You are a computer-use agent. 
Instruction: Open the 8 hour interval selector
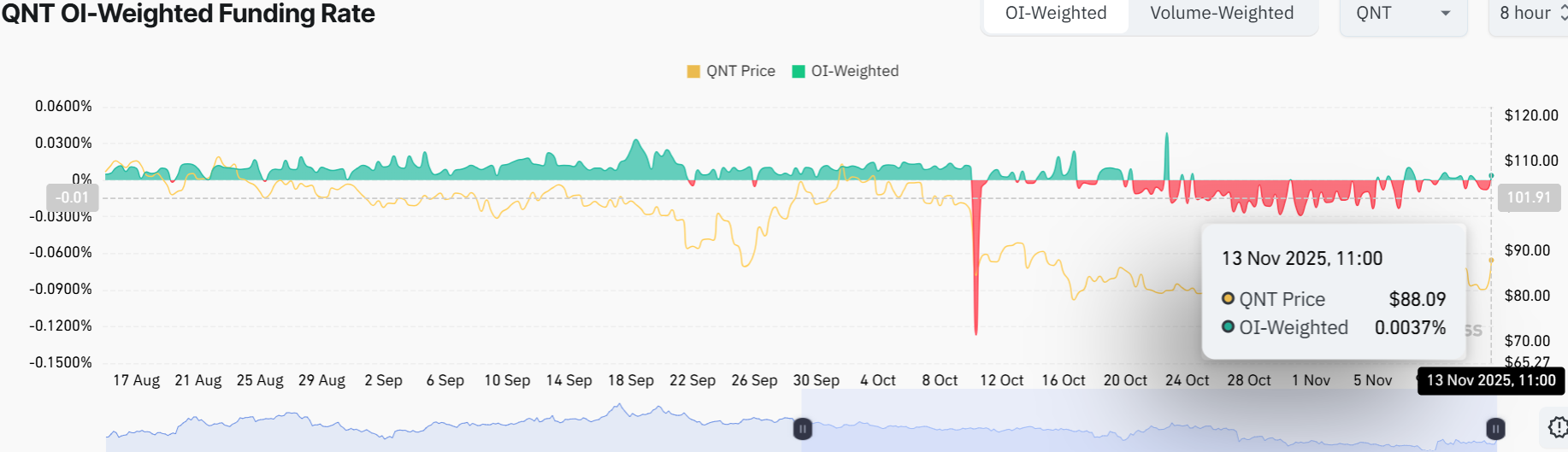[1524, 14]
